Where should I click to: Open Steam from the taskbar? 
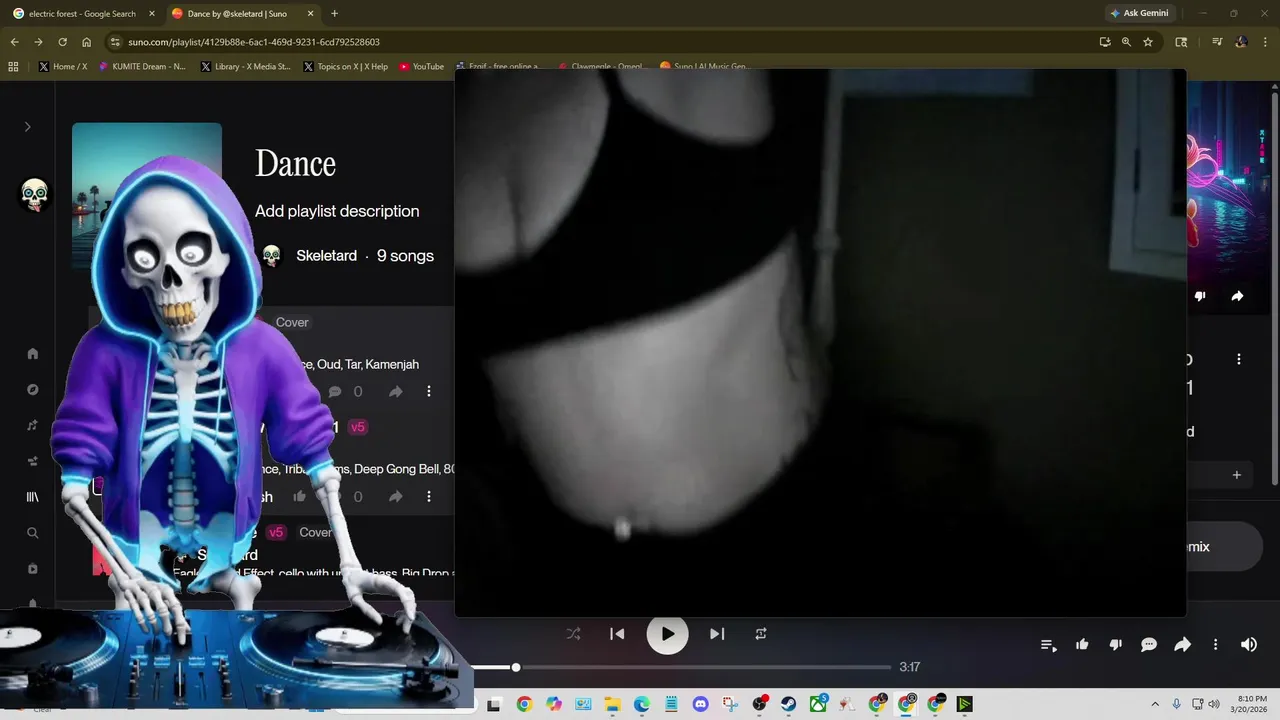(789, 704)
